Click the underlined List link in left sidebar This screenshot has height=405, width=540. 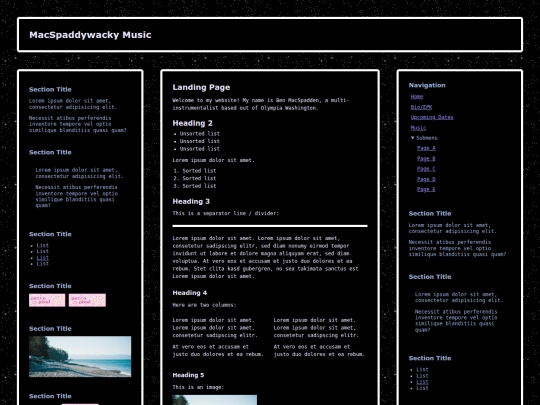[x=43, y=258]
